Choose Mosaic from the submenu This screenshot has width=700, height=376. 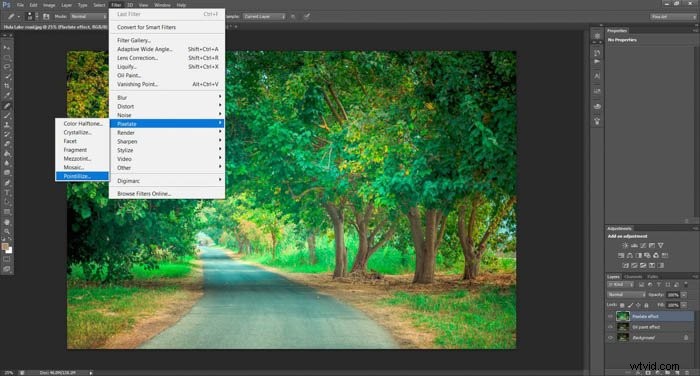[x=82, y=167]
